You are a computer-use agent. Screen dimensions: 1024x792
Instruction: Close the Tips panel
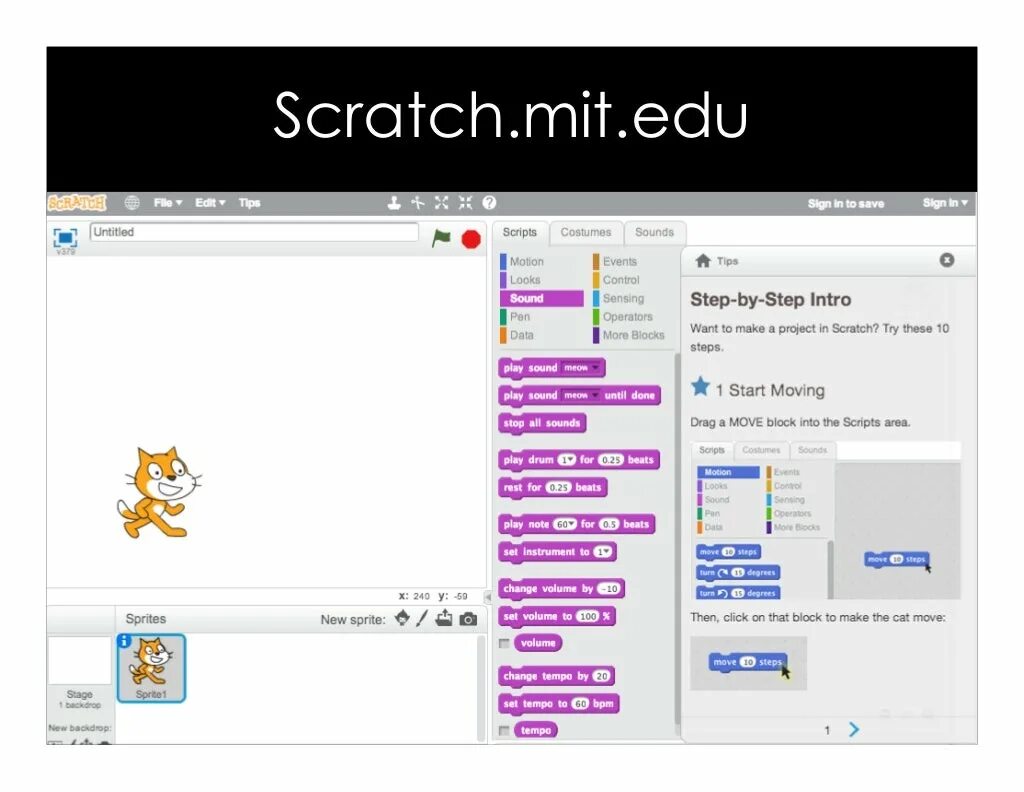tap(947, 260)
